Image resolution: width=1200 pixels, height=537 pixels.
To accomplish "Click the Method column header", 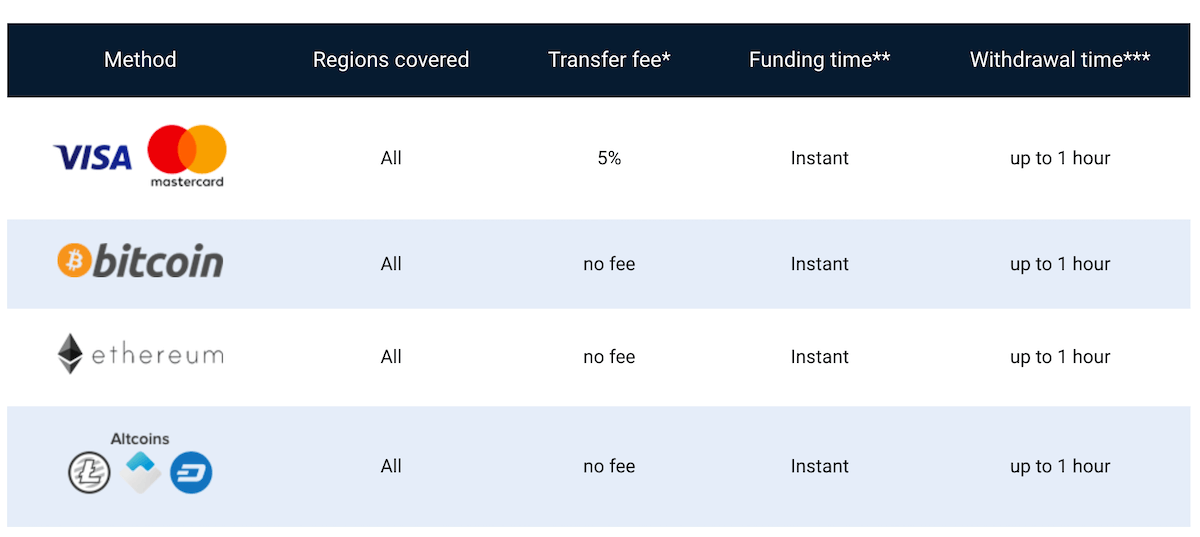I will tap(140, 60).
